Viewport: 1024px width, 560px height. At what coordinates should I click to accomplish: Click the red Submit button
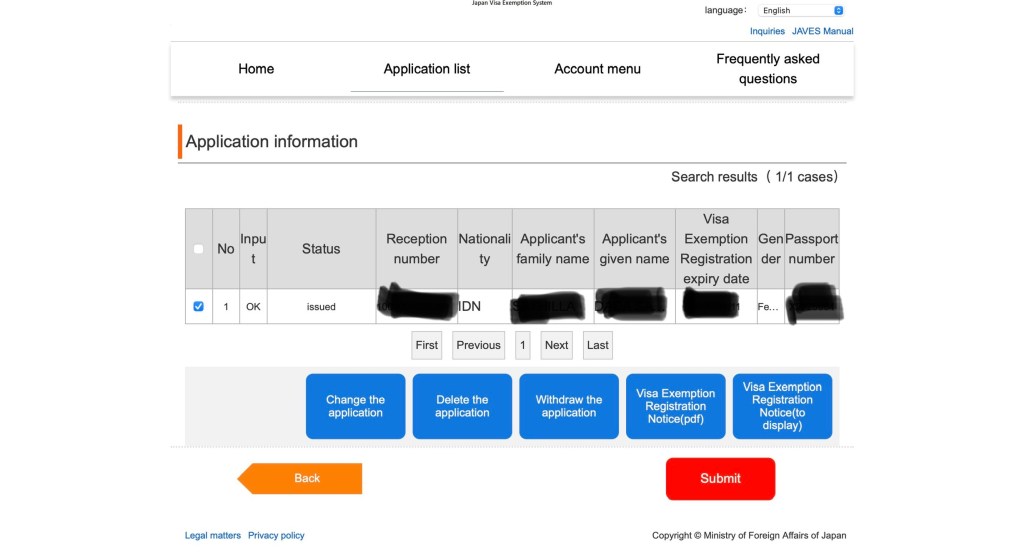click(720, 479)
